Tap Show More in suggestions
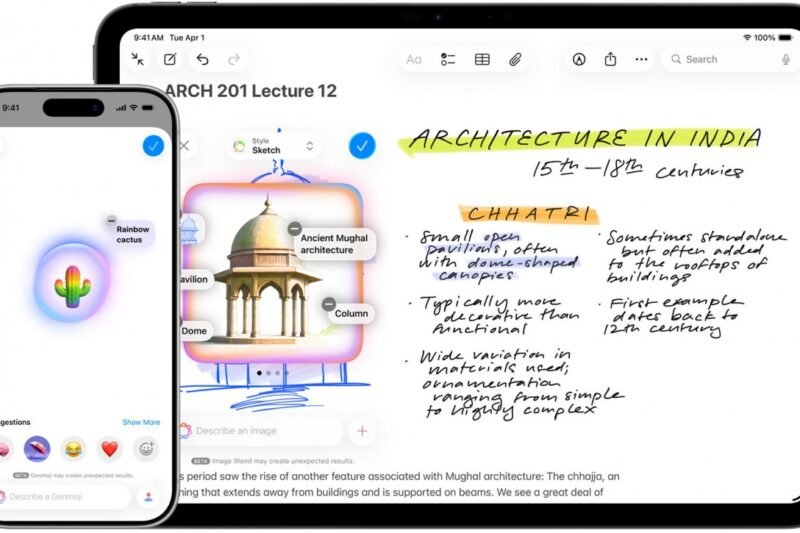800x533 pixels. click(x=141, y=422)
